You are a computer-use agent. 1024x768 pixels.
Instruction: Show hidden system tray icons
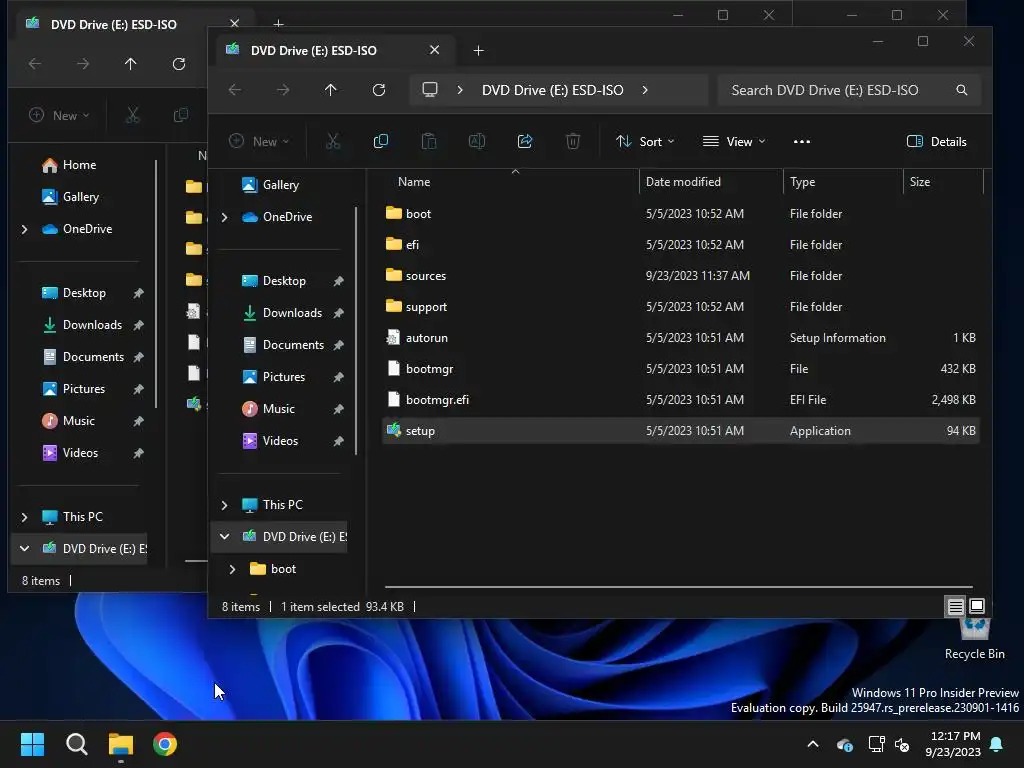pyautogui.click(x=813, y=744)
